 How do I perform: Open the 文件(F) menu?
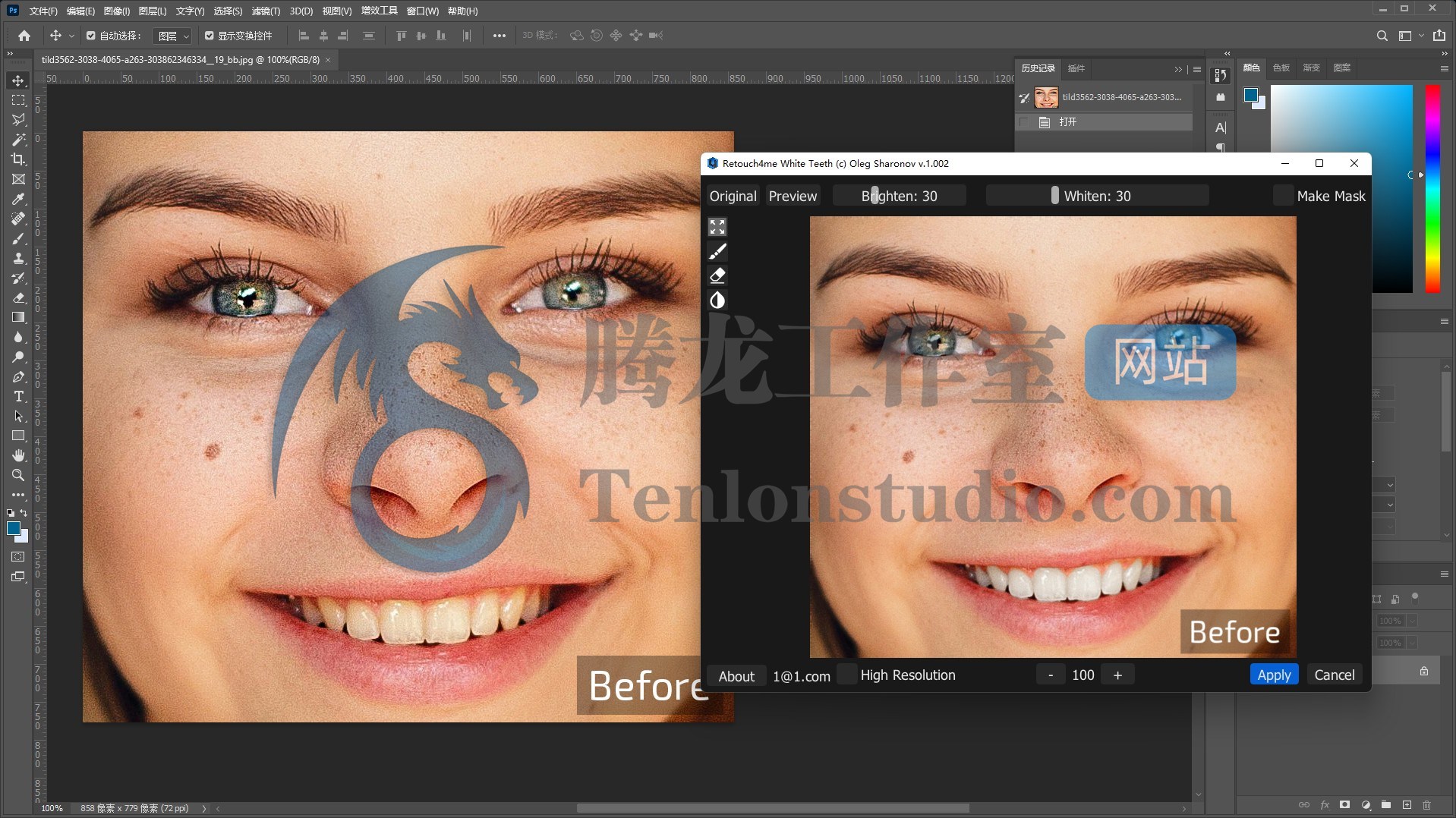43,11
